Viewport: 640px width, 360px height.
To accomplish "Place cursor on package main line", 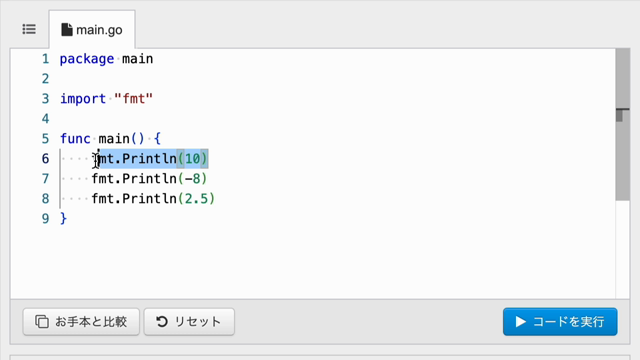I will pyautogui.click(x=107, y=59).
